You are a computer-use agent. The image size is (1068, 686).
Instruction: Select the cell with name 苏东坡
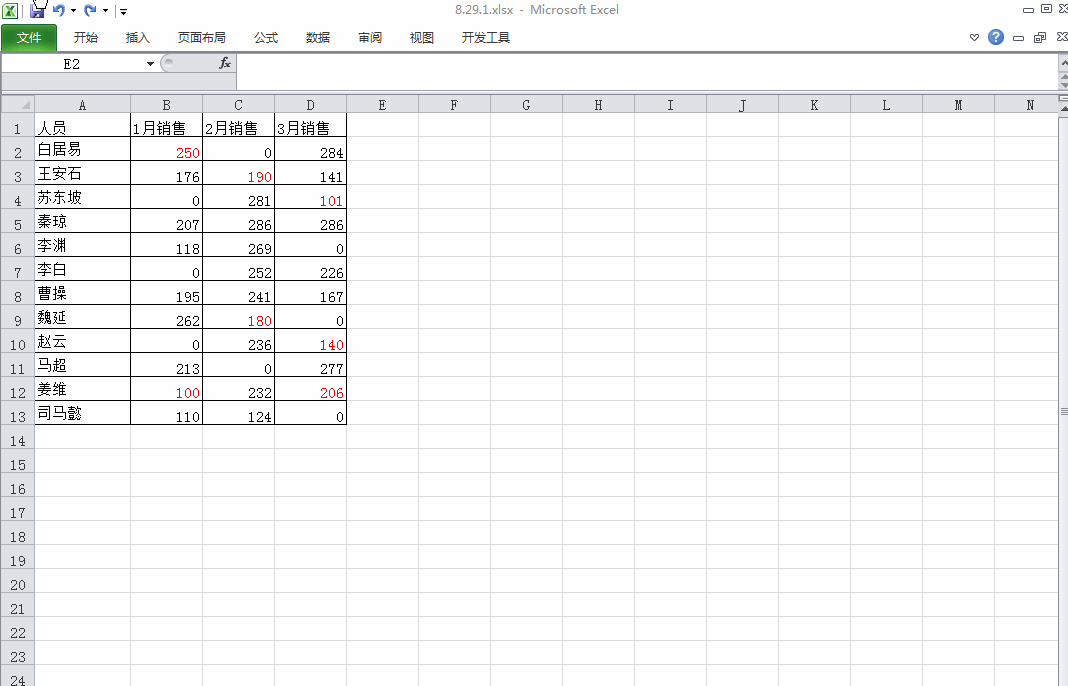(x=82, y=197)
